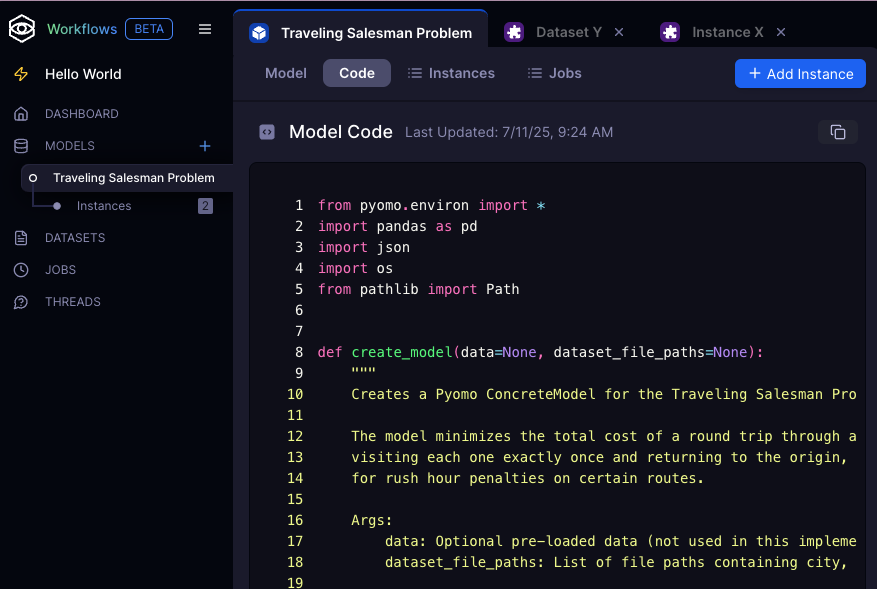Click the Add Instance button
The width and height of the screenshot is (877, 589).
pyautogui.click(x=800, y=73)
